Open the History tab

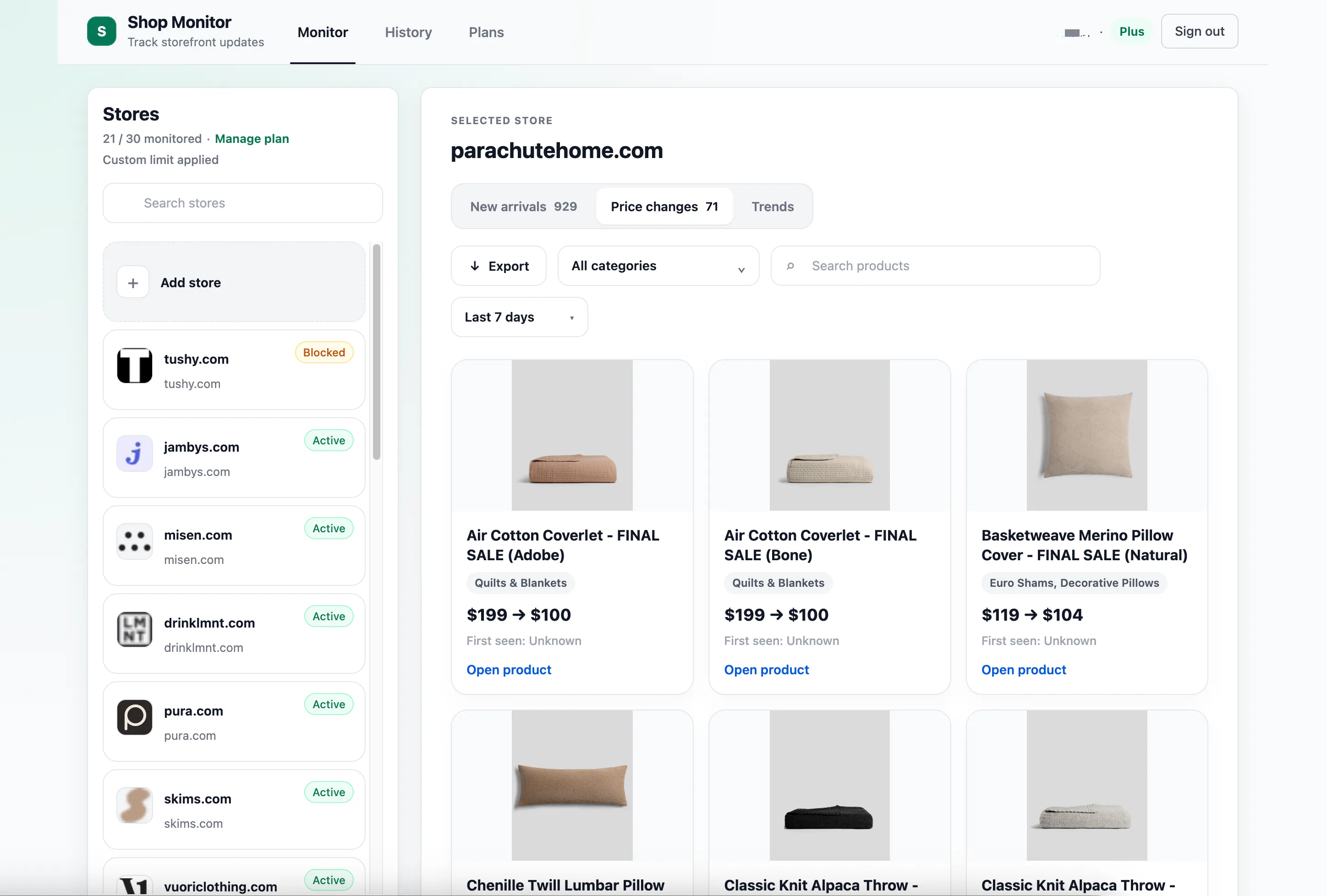(x=408, y=33)
